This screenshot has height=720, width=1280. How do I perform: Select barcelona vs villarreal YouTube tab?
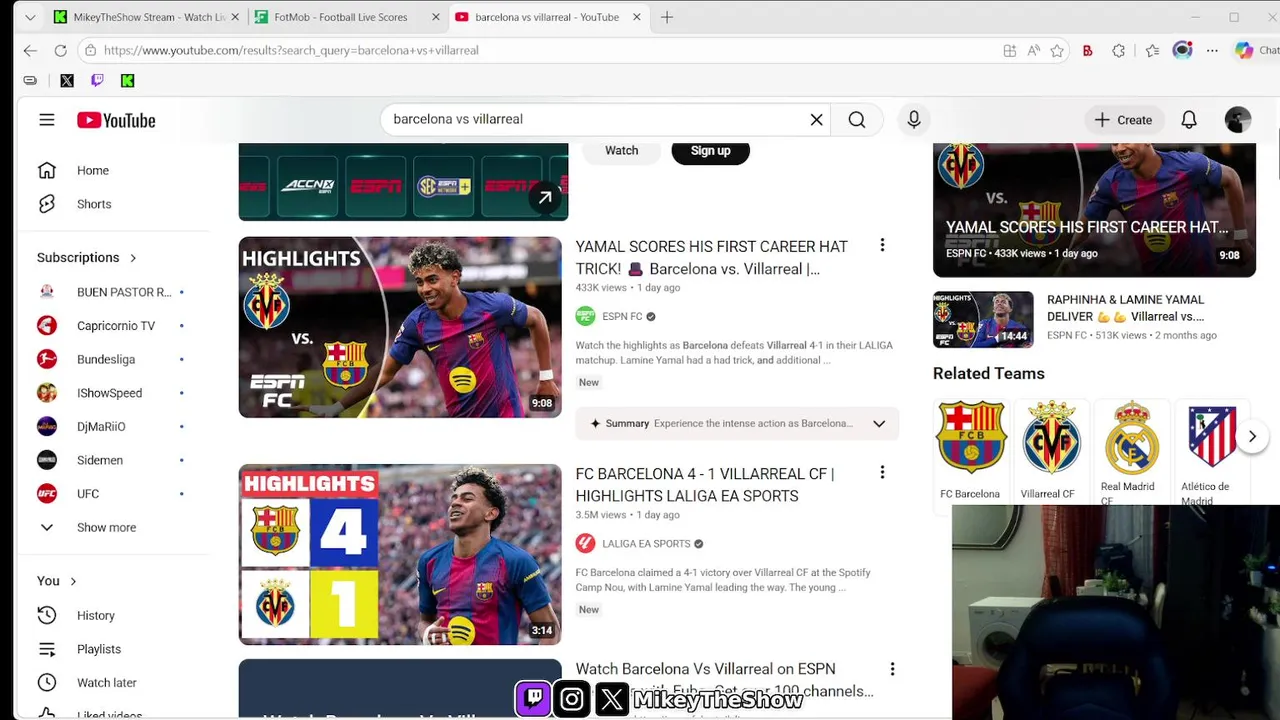tap(547, 17)
